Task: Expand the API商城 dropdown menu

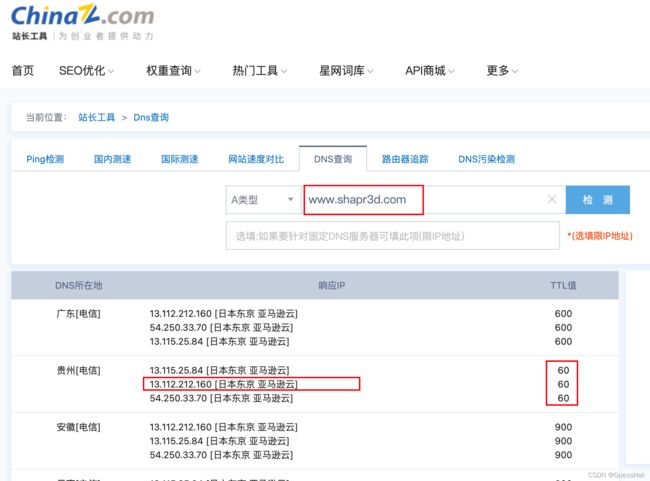Action: pyautogui.click(x=429, y=70)
